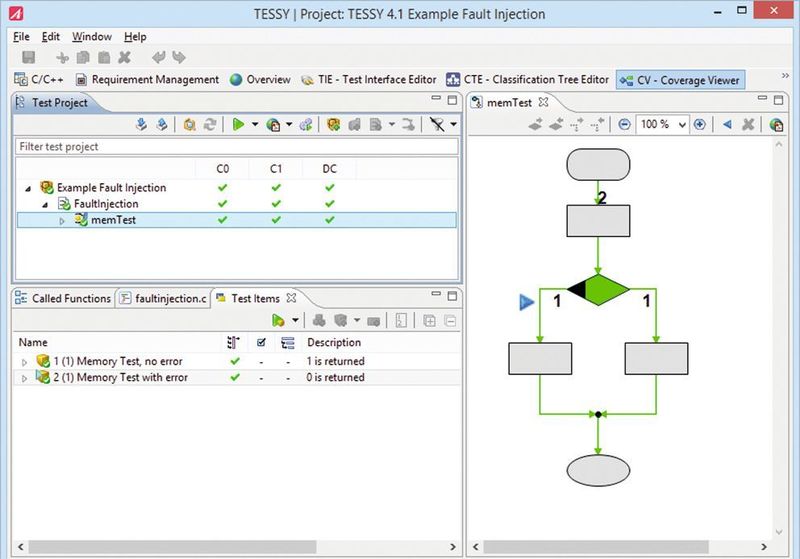Open the File menu

[x=21, y=37]
